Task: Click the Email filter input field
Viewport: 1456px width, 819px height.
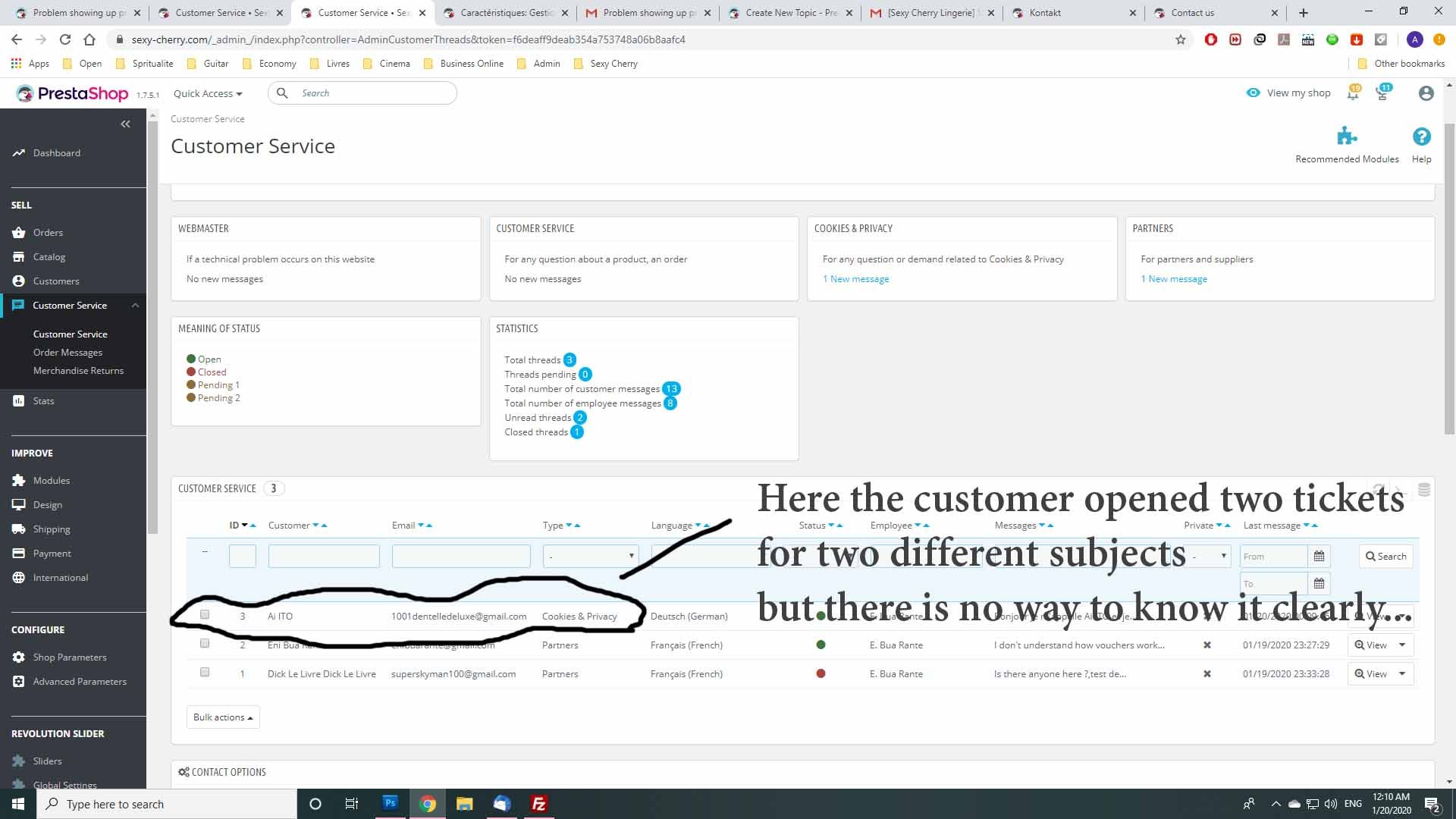Action: [460, 556]
